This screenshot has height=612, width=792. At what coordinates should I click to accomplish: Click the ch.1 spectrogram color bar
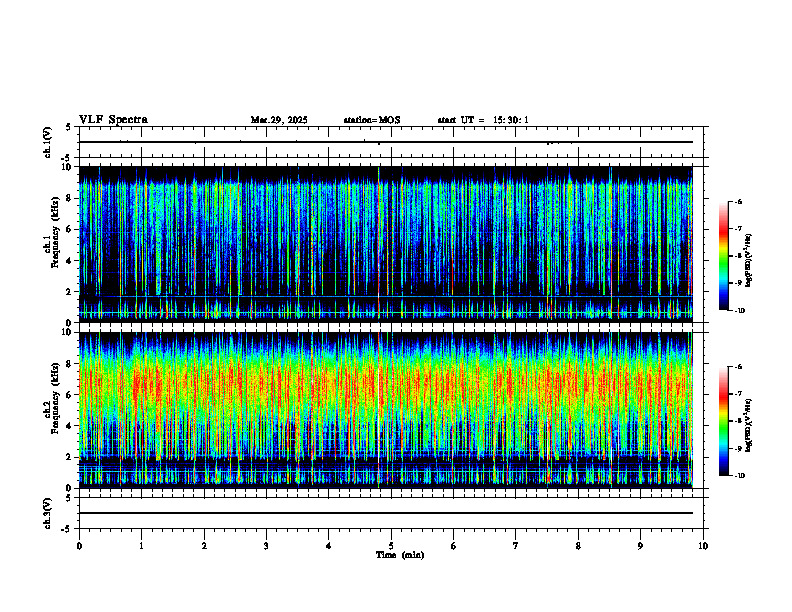[724, 256]
